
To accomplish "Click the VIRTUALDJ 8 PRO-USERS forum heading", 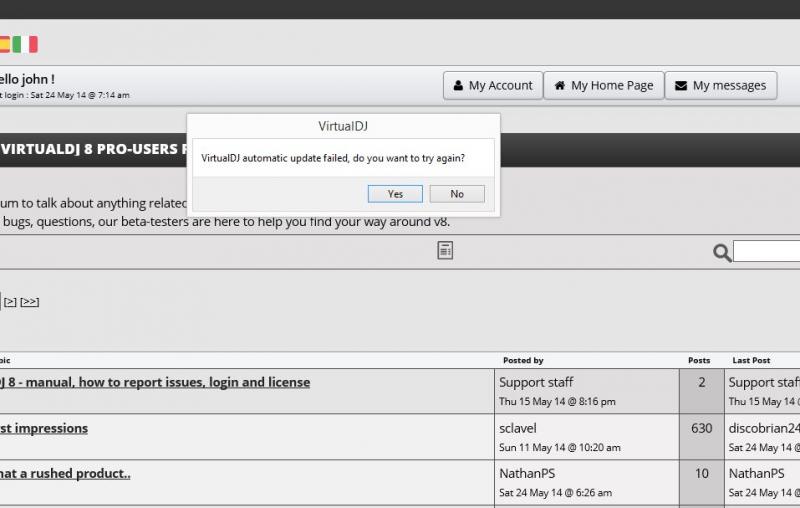I will (x=93, y=149).
